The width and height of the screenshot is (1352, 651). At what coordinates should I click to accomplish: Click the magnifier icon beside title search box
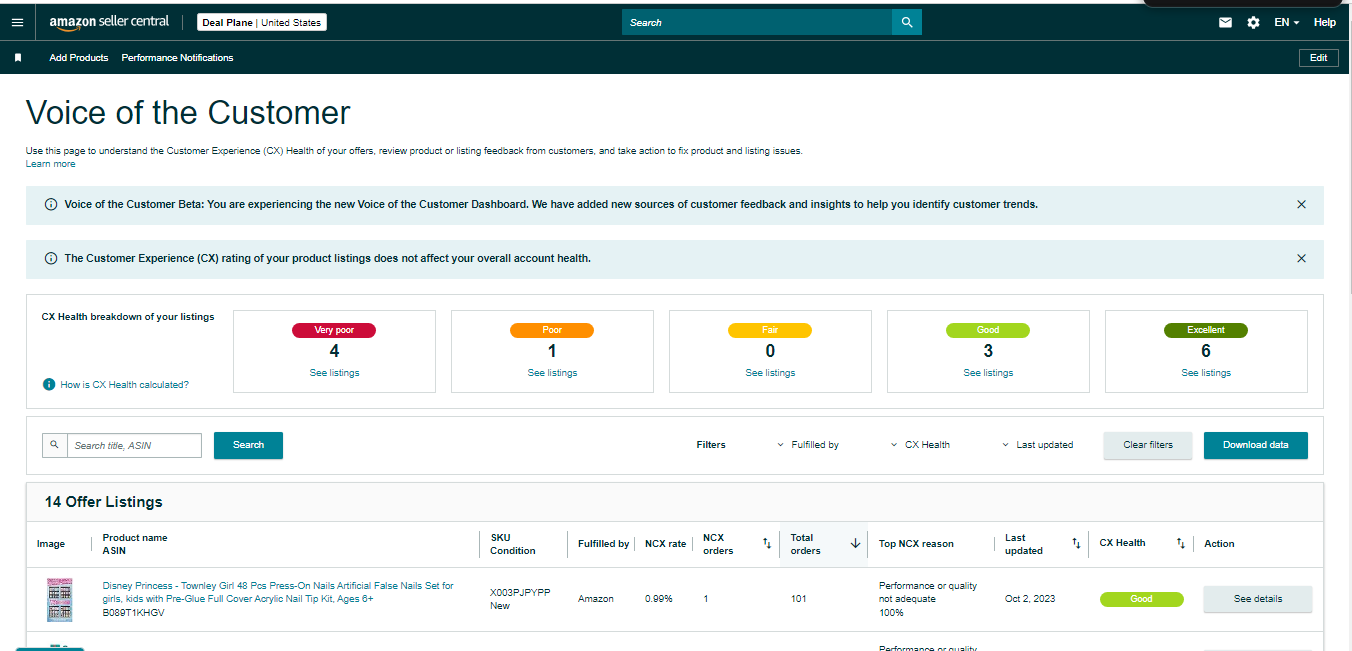click(54, 445)
